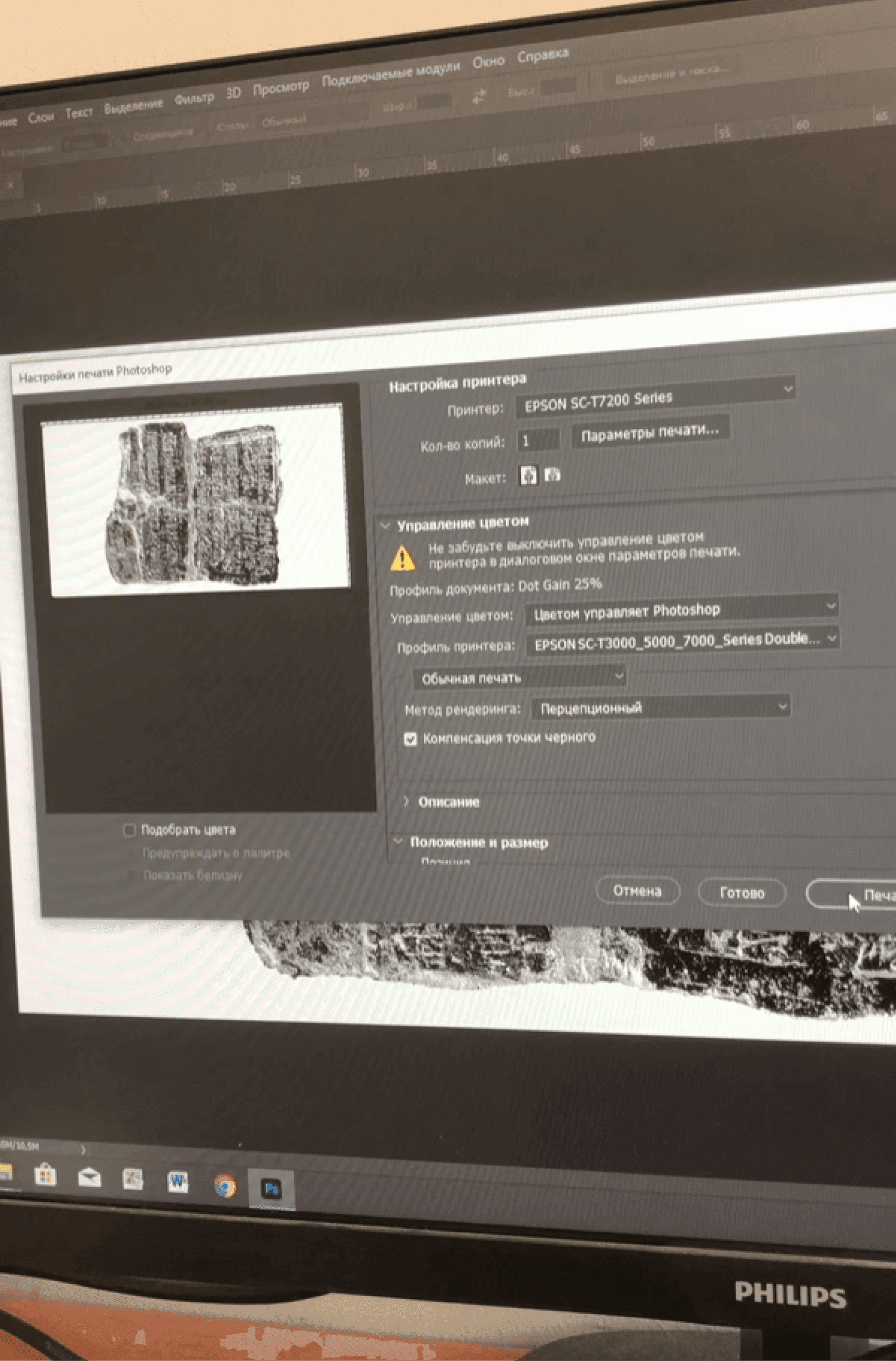Open the 'Фильтр' menu

point(194,99)
